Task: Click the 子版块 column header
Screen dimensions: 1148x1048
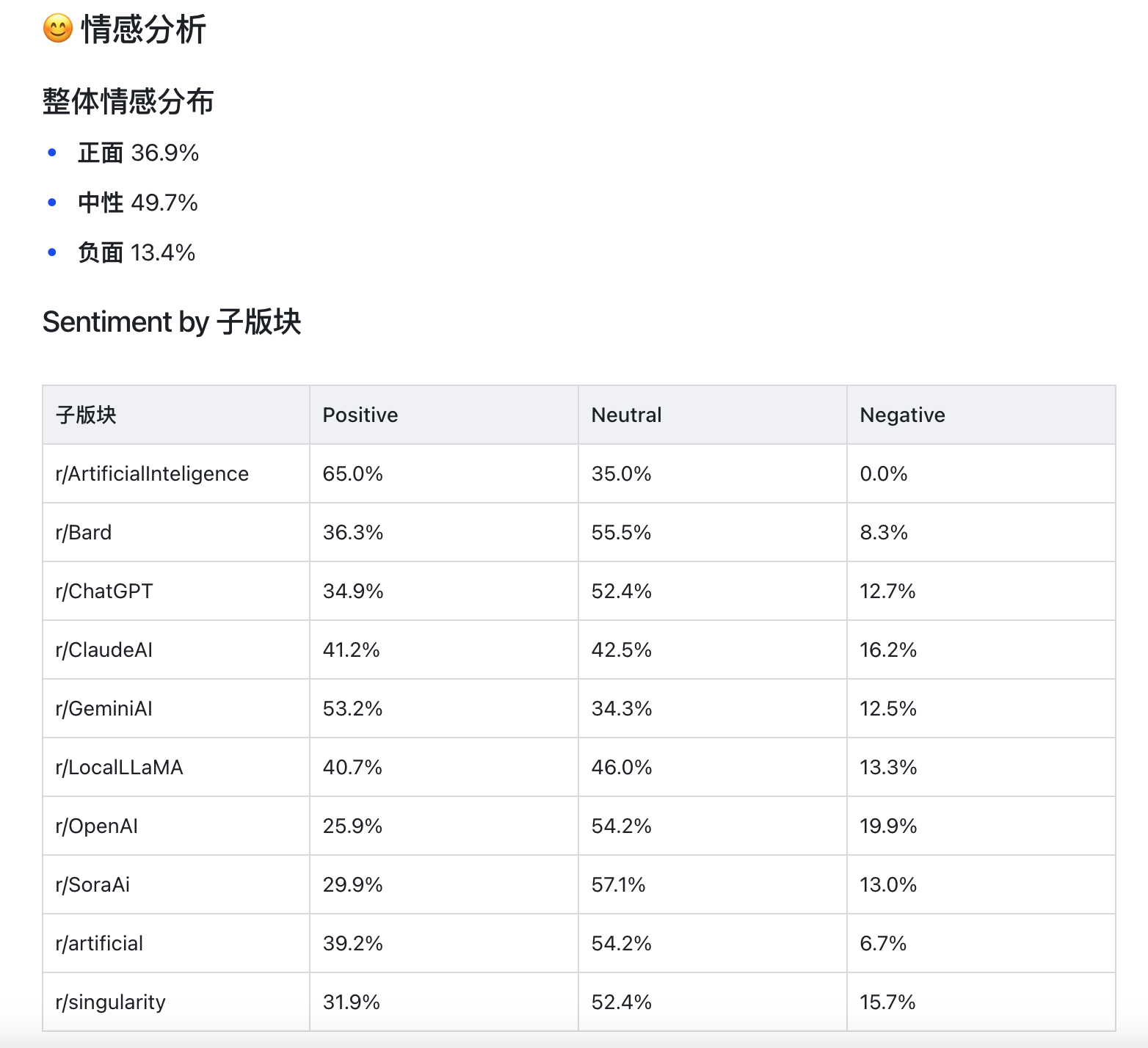Action: click(x=86, y=415)
